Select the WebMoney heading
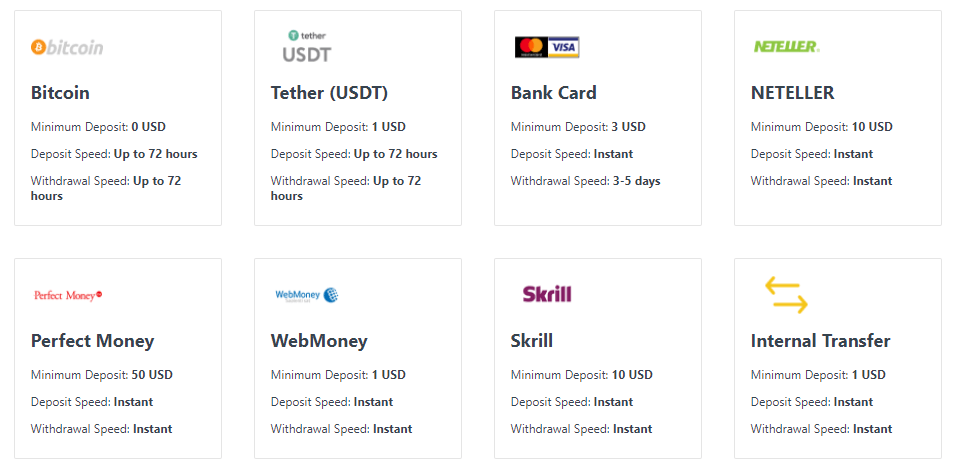 coord(319,341)
